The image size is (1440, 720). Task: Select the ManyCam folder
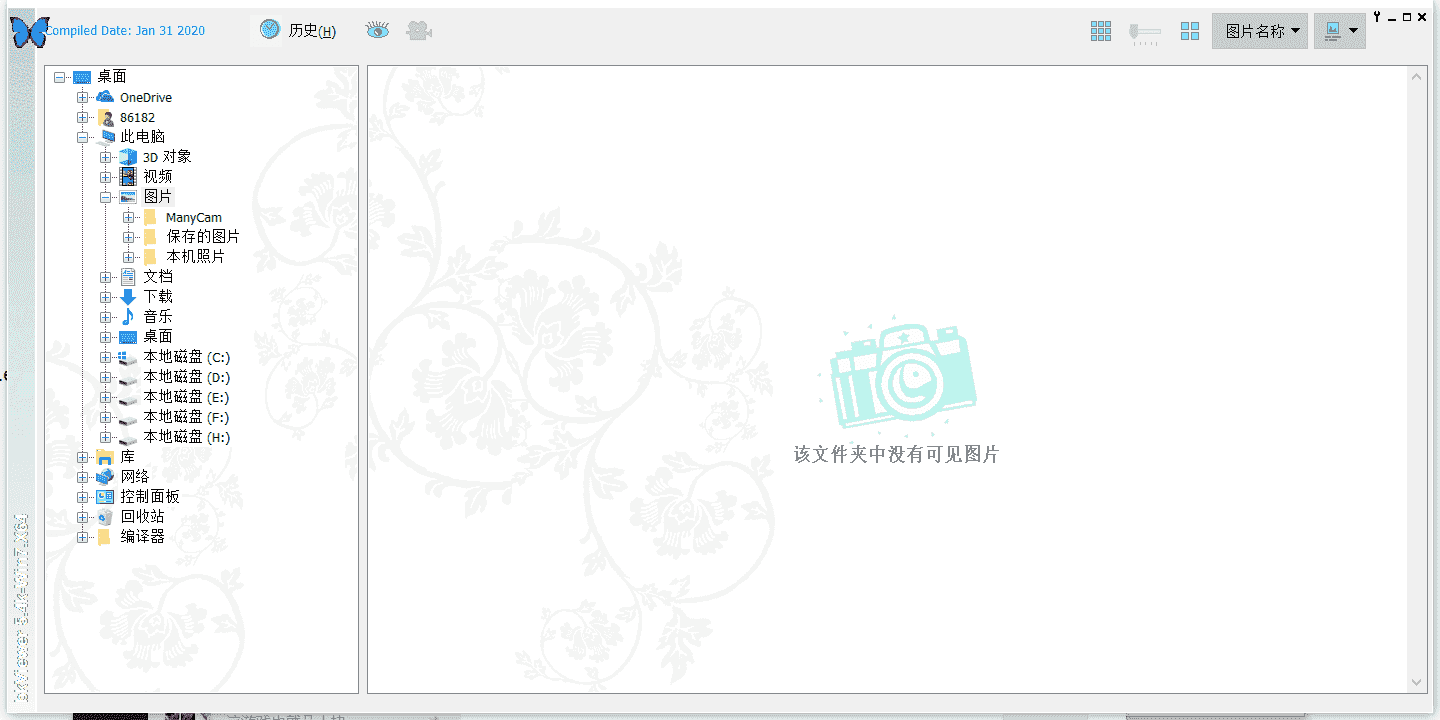[194, 217]
